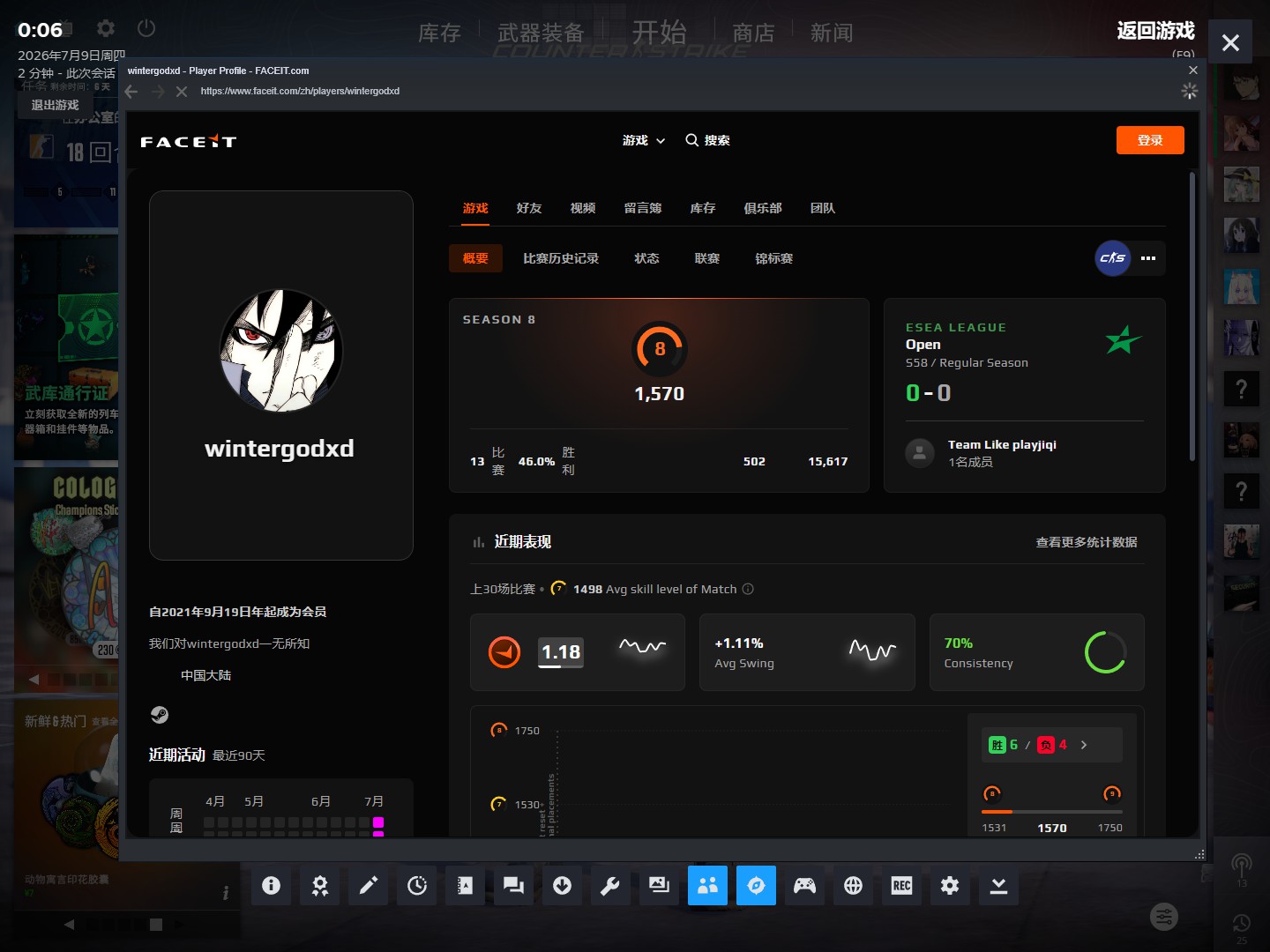Click the underlined down-arrow icon in bottom toolbar
This screenshot has width=1270, height=952.
click(998, 885)
